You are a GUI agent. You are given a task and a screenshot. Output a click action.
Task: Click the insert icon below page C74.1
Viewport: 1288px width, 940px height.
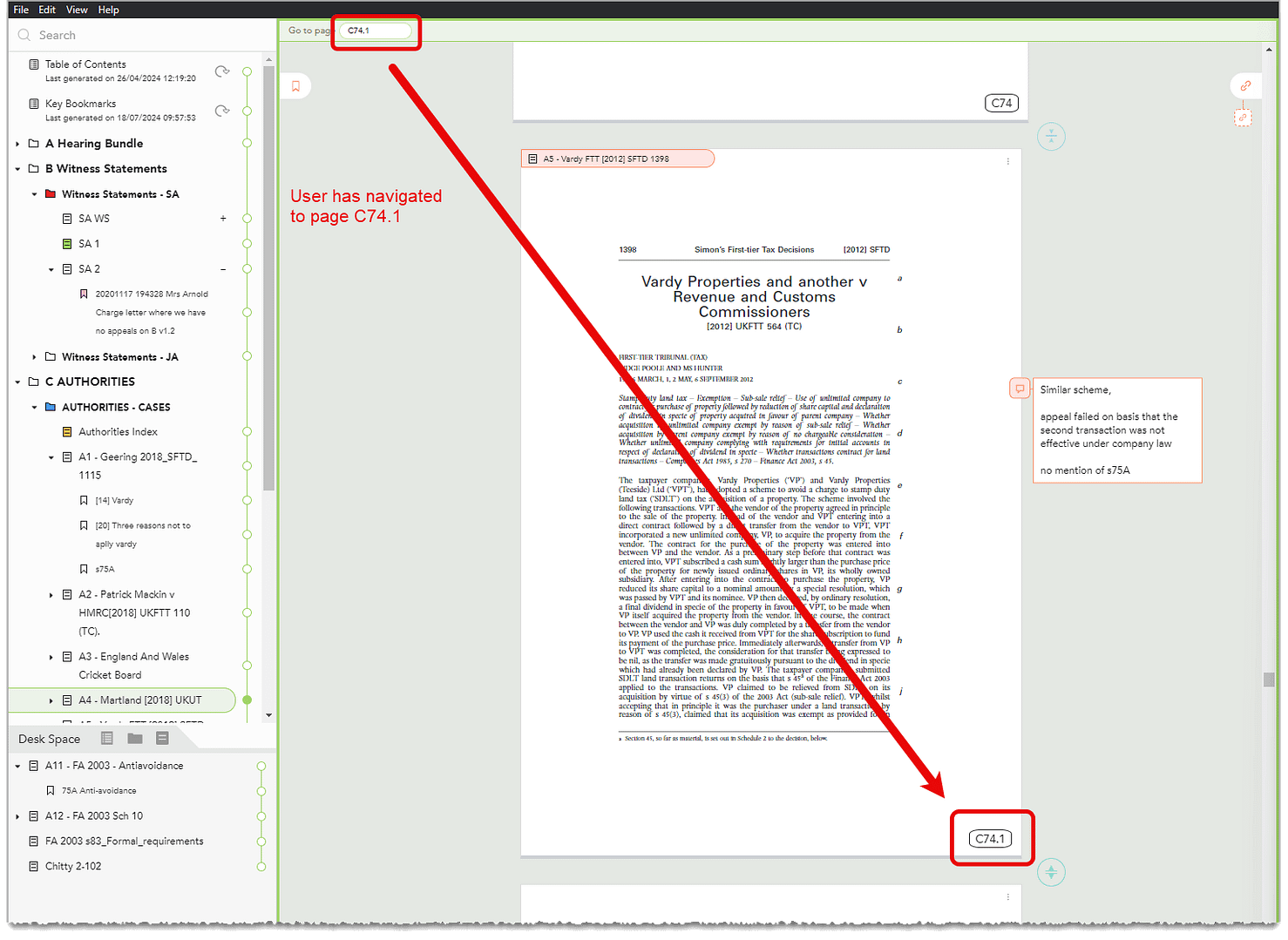[x=1052, y=872]
